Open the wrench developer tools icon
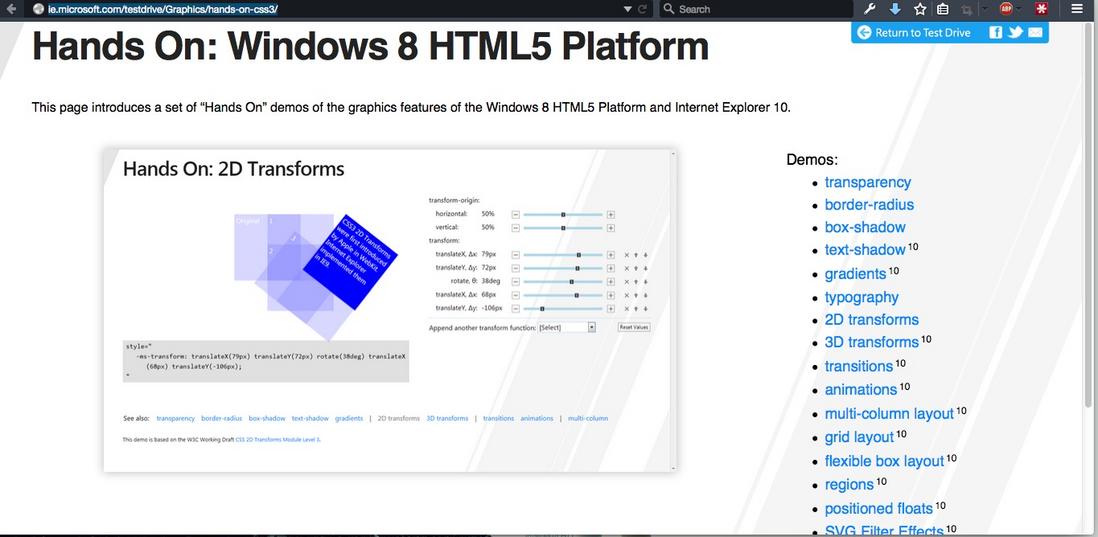This screenshot has height=537, width=1098. tap(870, 9)
